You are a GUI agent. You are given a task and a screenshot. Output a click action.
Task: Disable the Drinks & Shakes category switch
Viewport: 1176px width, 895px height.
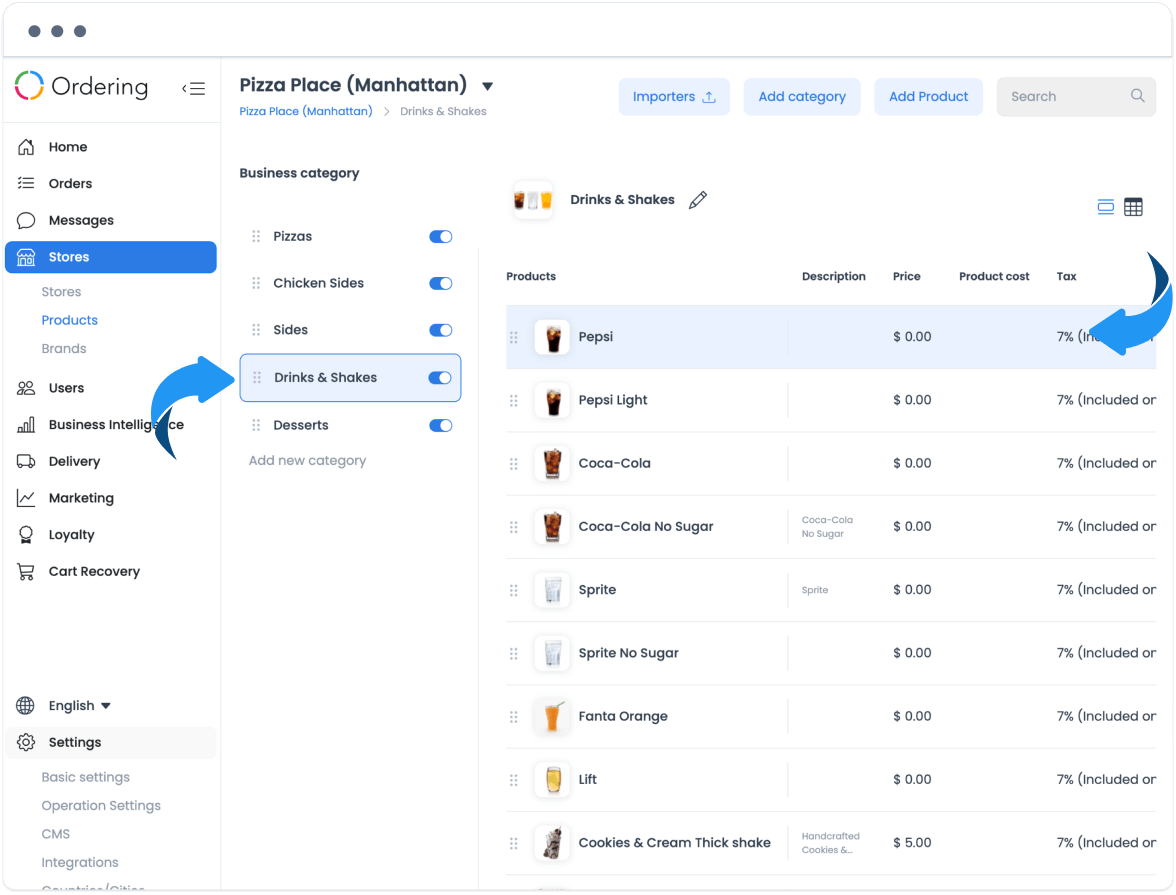(x=440, y=377)
